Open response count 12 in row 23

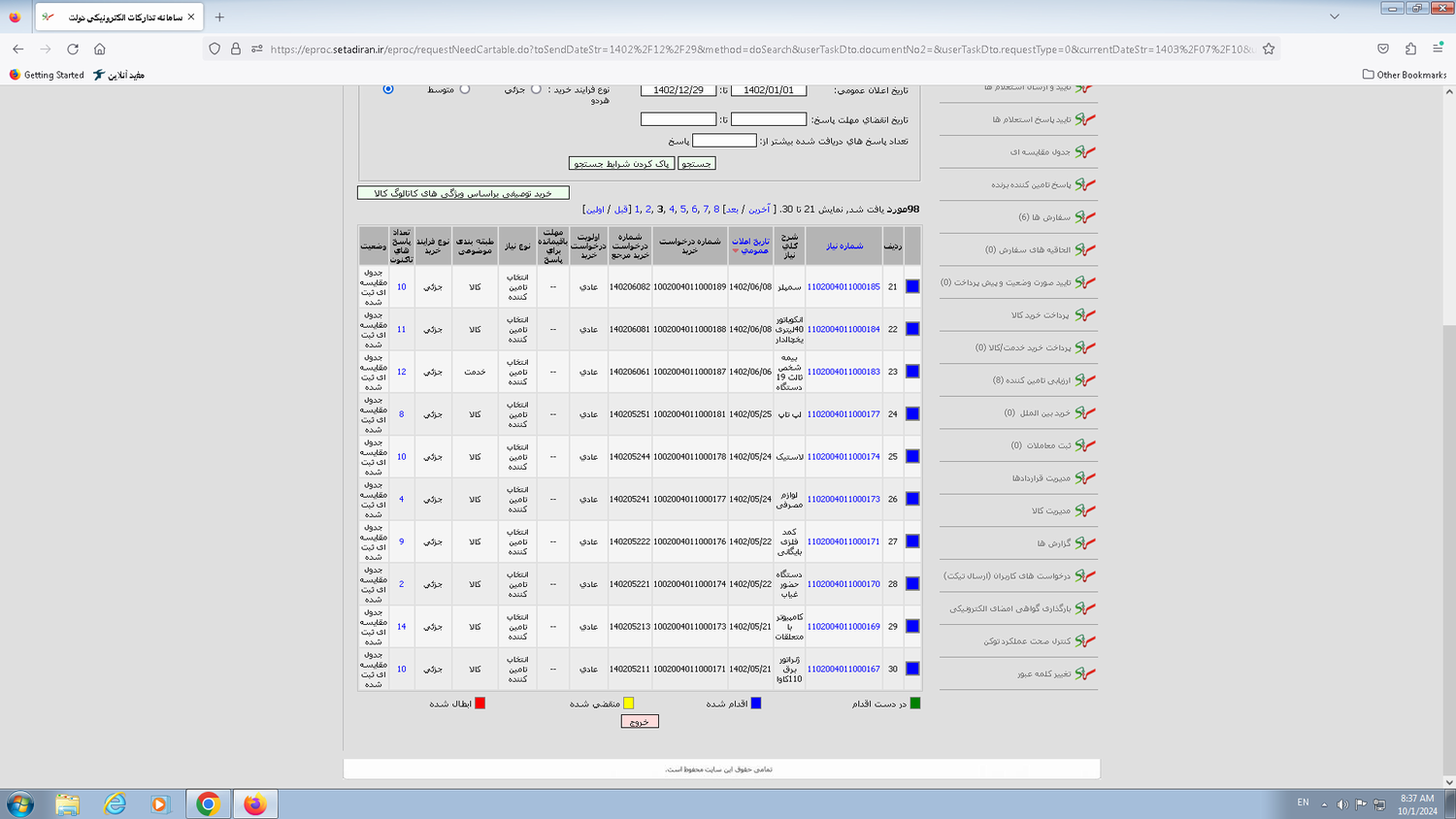point(401,372)
